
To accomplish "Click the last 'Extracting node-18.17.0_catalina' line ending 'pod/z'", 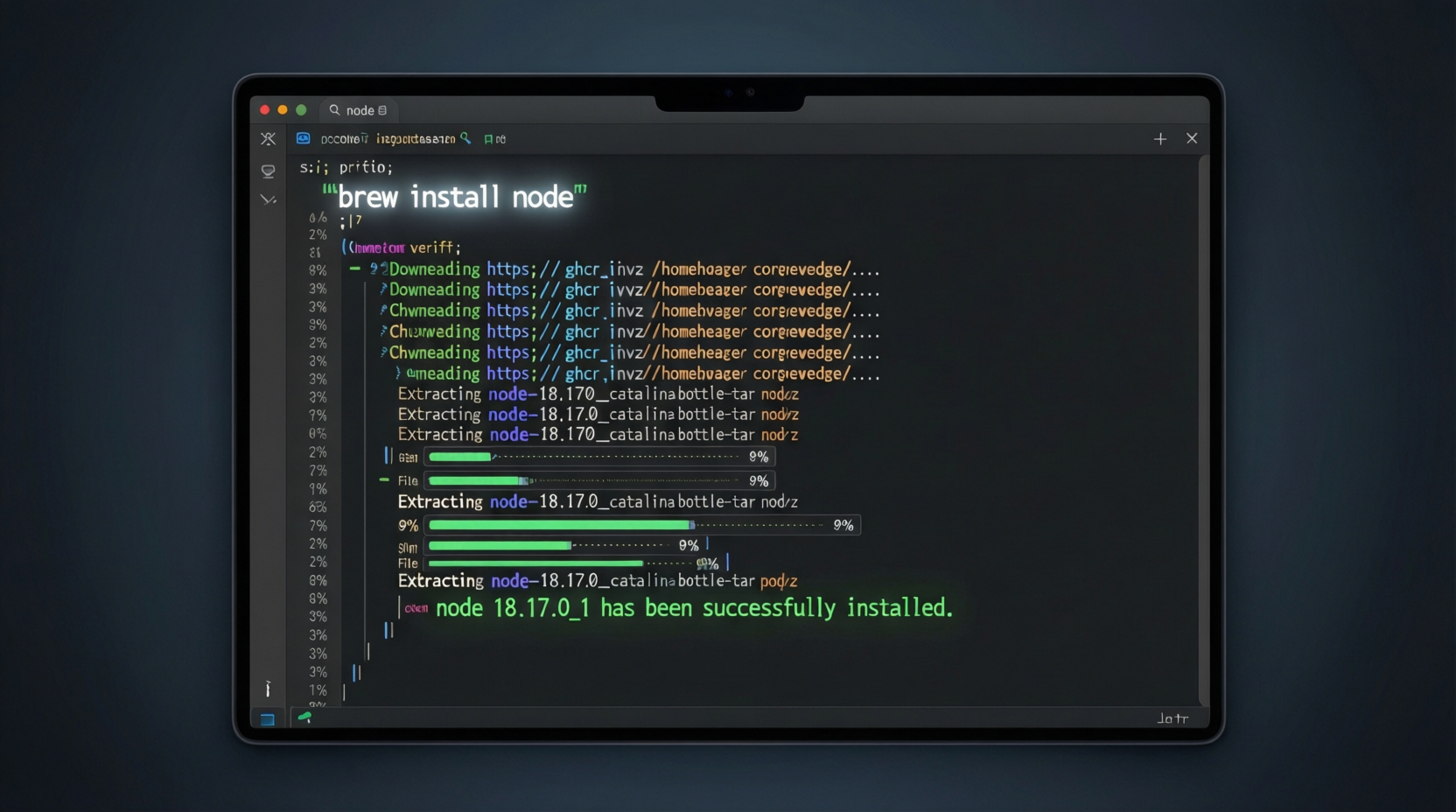I will 598,581.
